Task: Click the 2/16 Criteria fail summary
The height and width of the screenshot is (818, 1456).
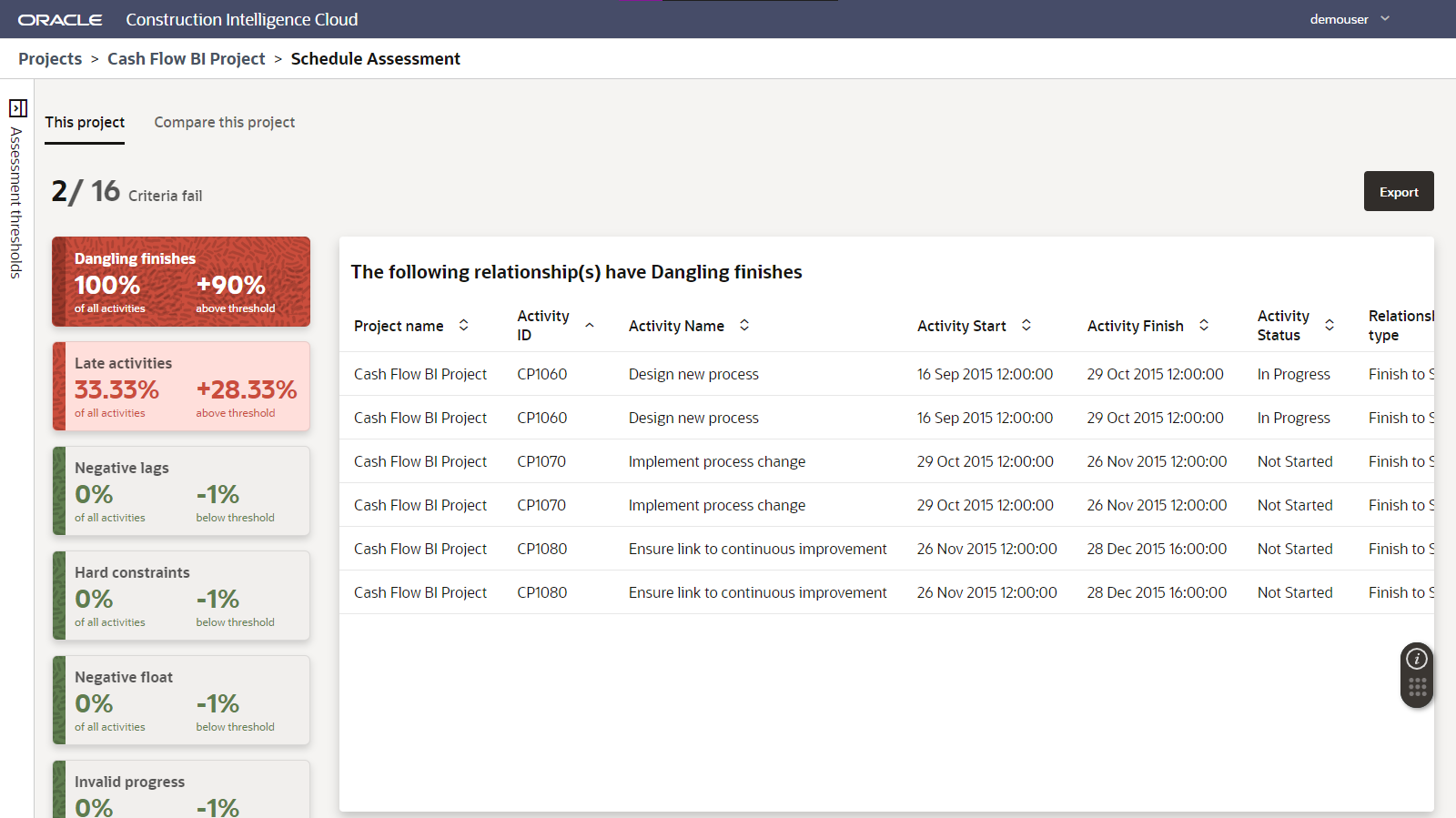Action: [x=126, y=192]
